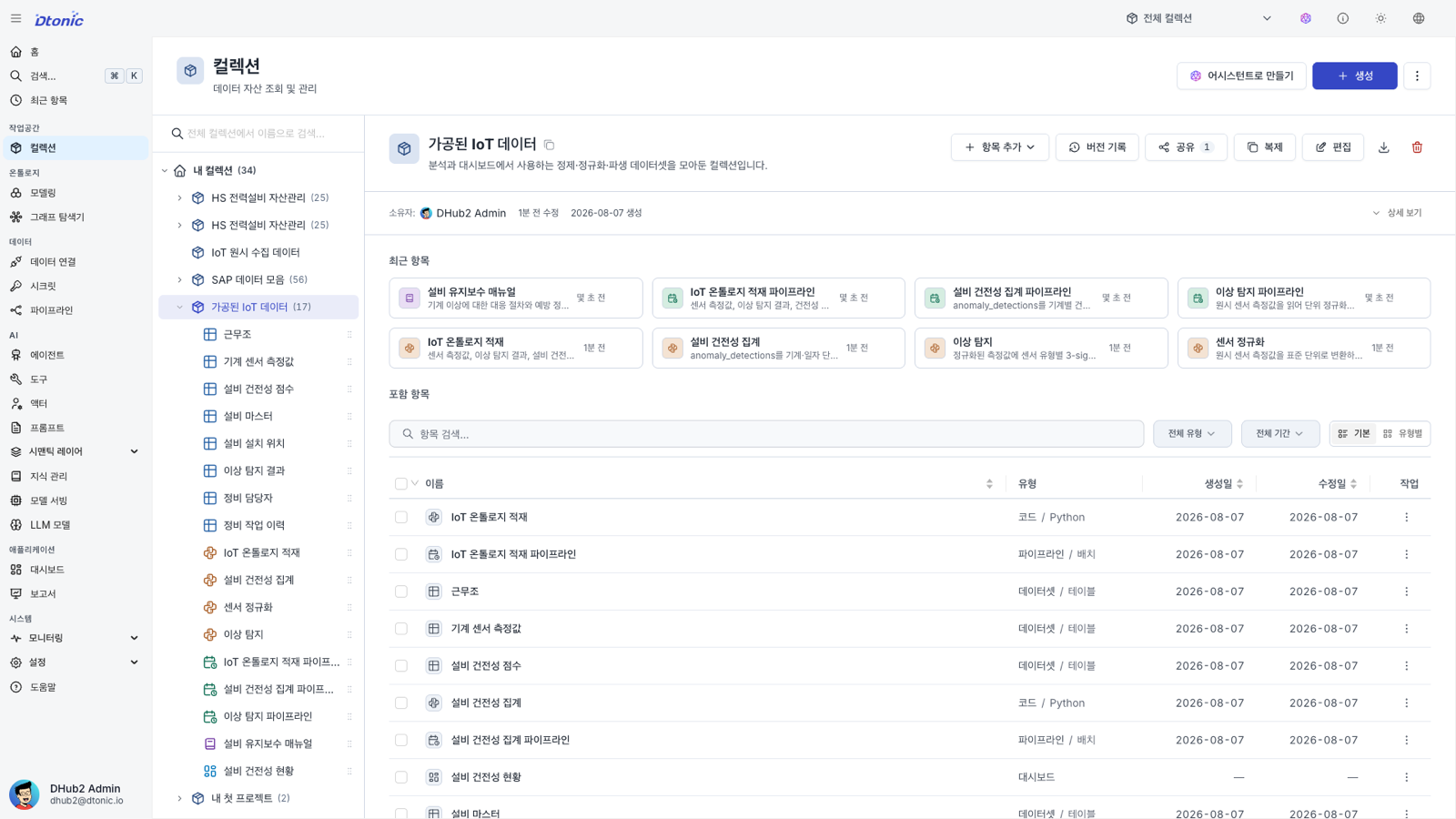Click the hamburger menu icon
This screenshot has width=1456, height=819.
(x=15, y=18)
